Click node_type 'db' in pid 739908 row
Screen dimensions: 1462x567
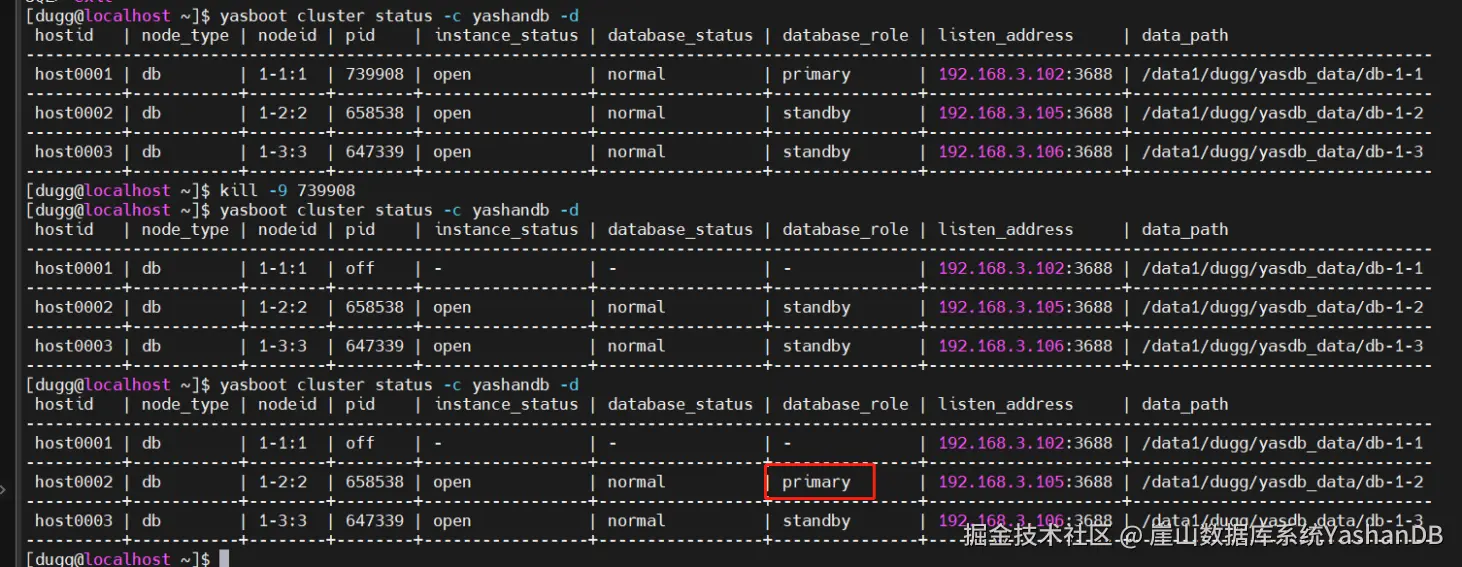[151, 74]
